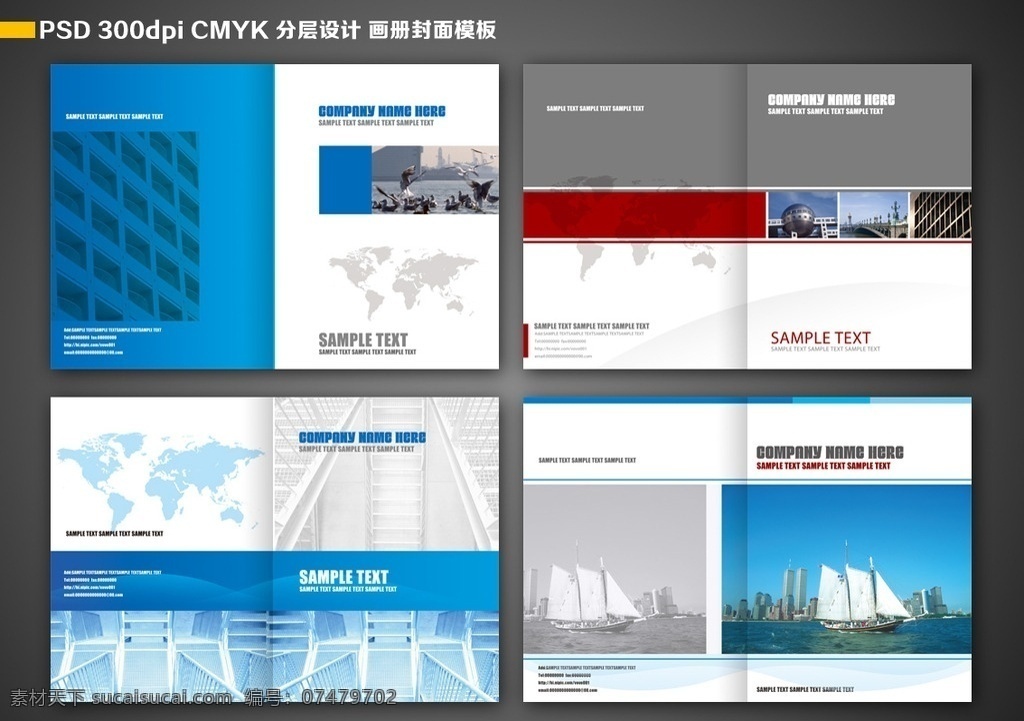Click the white SAMPLE TEXT on blue band
The image size is (1024, 721).
coord(344,577)
